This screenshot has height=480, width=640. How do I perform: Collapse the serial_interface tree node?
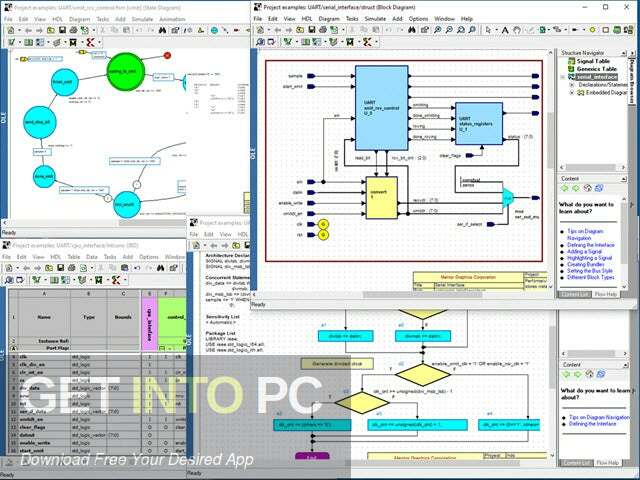pos(563,77)
